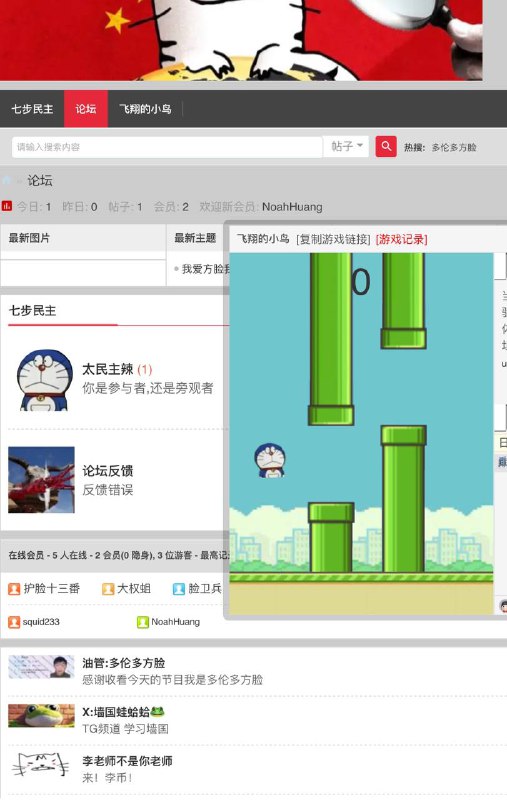Click online member 护脸十三番
Image resolution: width=507 pixels, height=800 pixels.
[52, 588]
